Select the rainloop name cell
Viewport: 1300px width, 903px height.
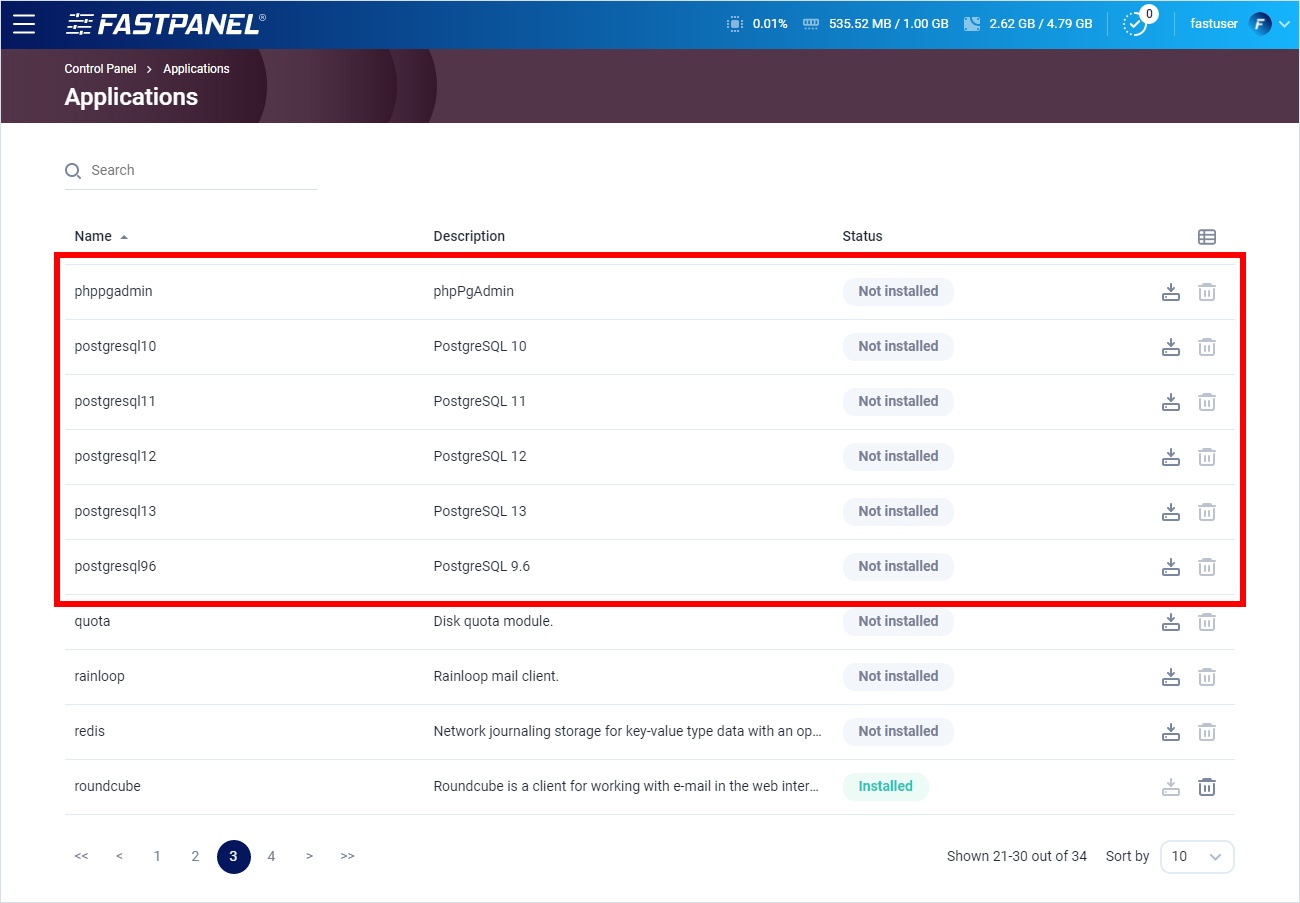99,677
